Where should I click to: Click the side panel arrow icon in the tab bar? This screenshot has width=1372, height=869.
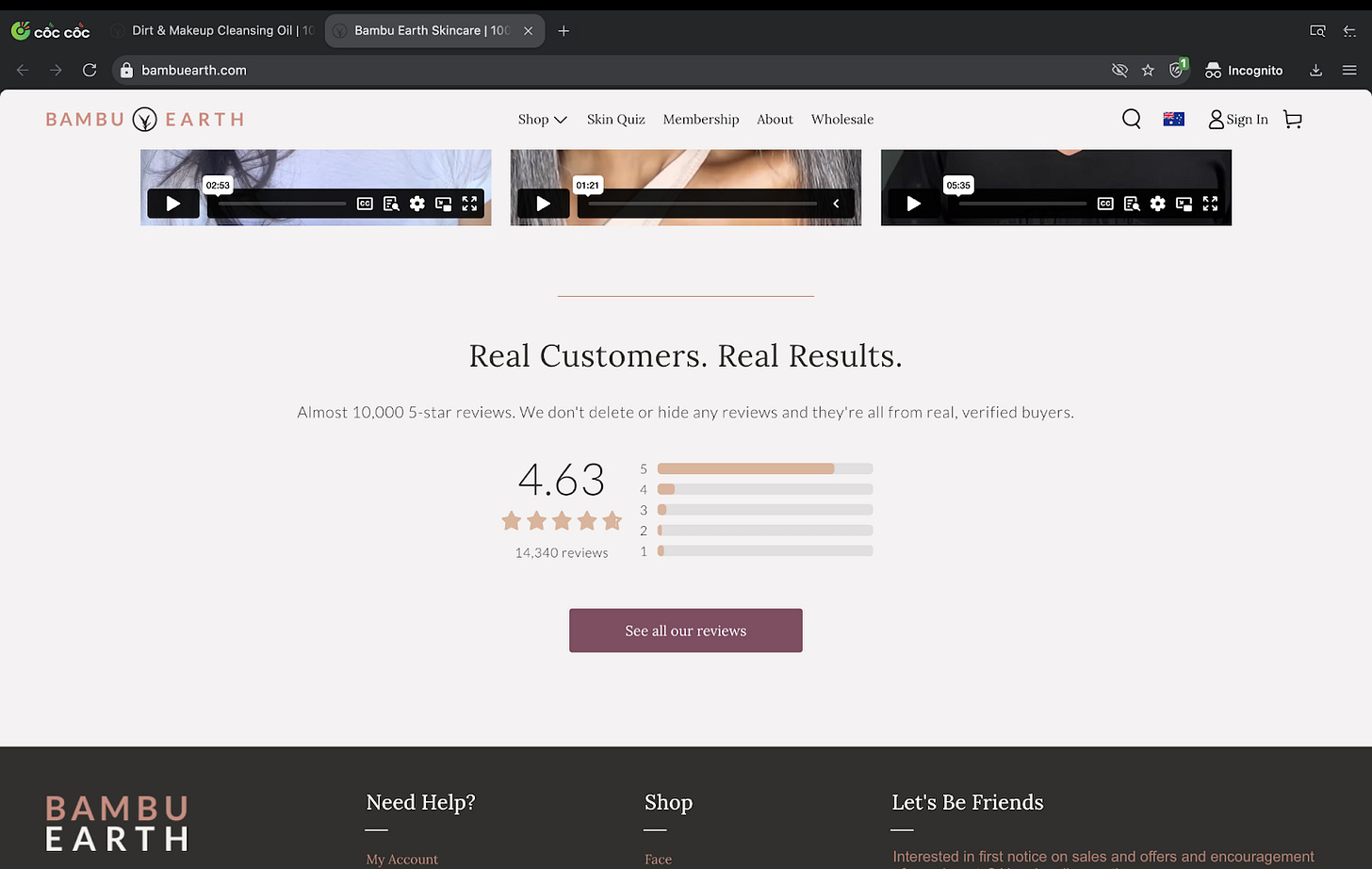tap(1349, 31)
